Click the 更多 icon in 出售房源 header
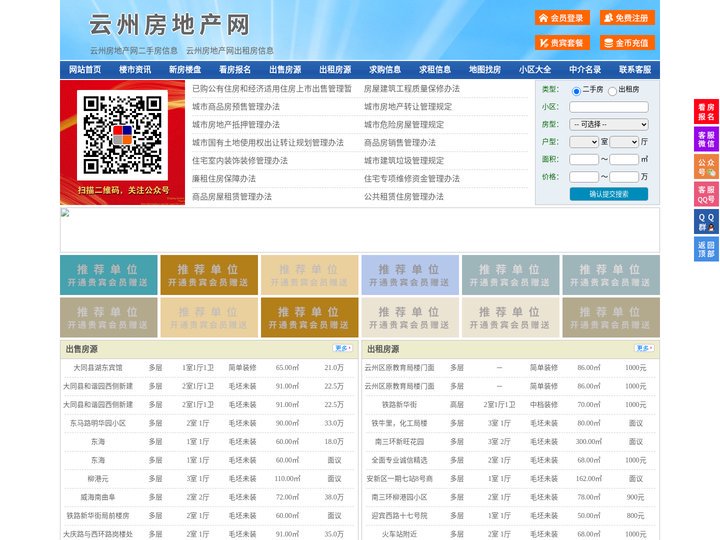This screenshot has width=720, height=540. [343, 348]
